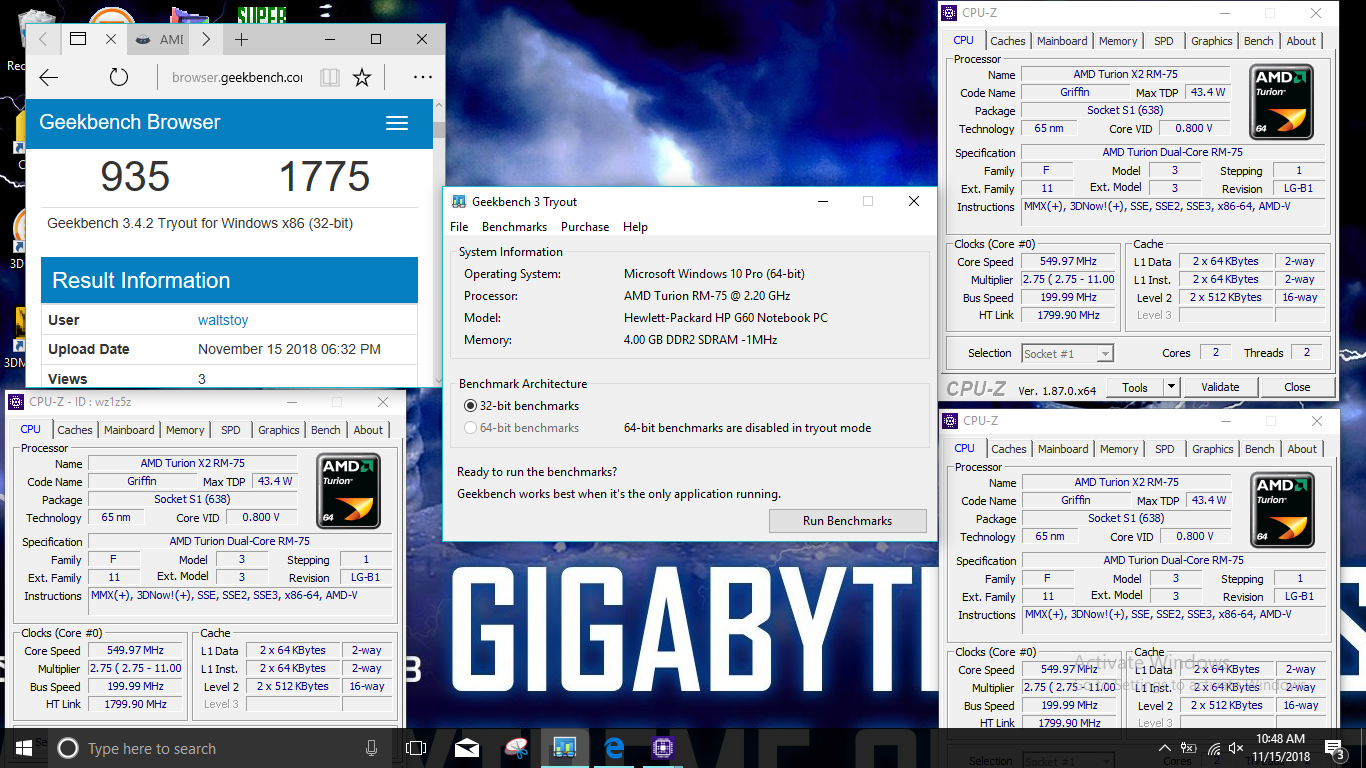Screen dimensions: 1366x768
Task: Select 32-bit benchmarks radio button
Action: 471,406
